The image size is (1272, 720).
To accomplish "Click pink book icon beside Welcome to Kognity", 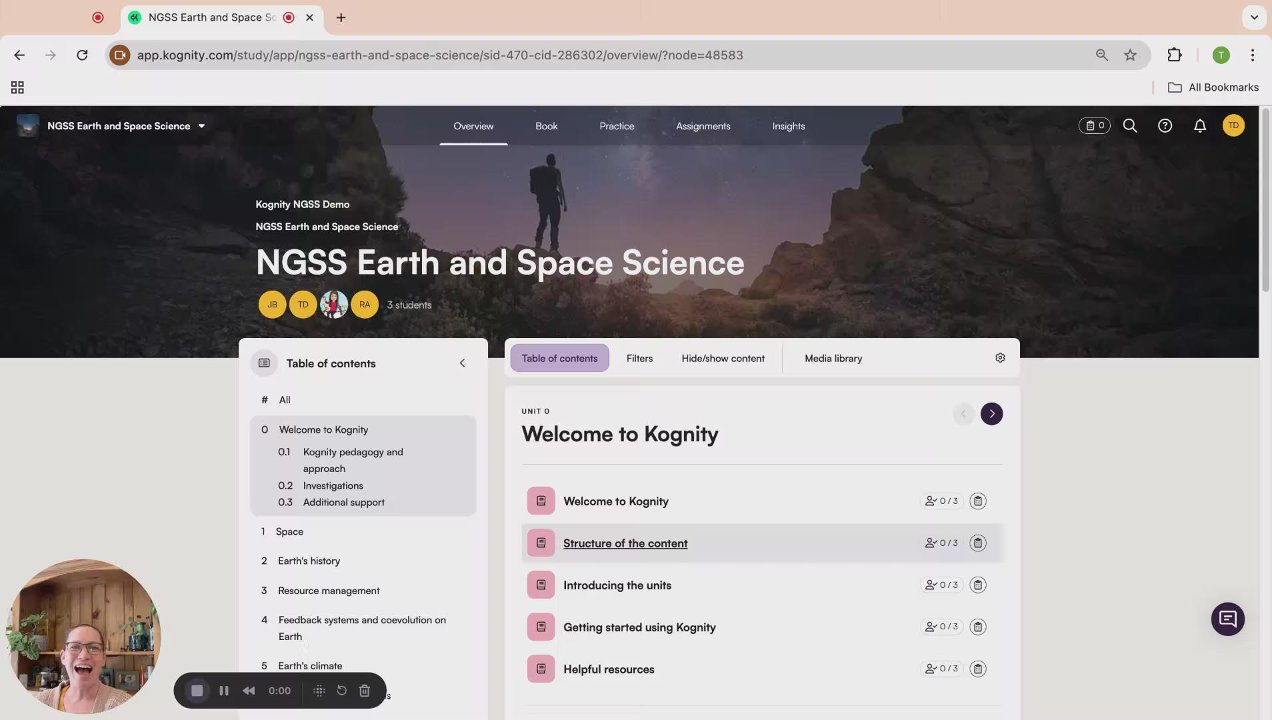I will click(x=541, y=501).
